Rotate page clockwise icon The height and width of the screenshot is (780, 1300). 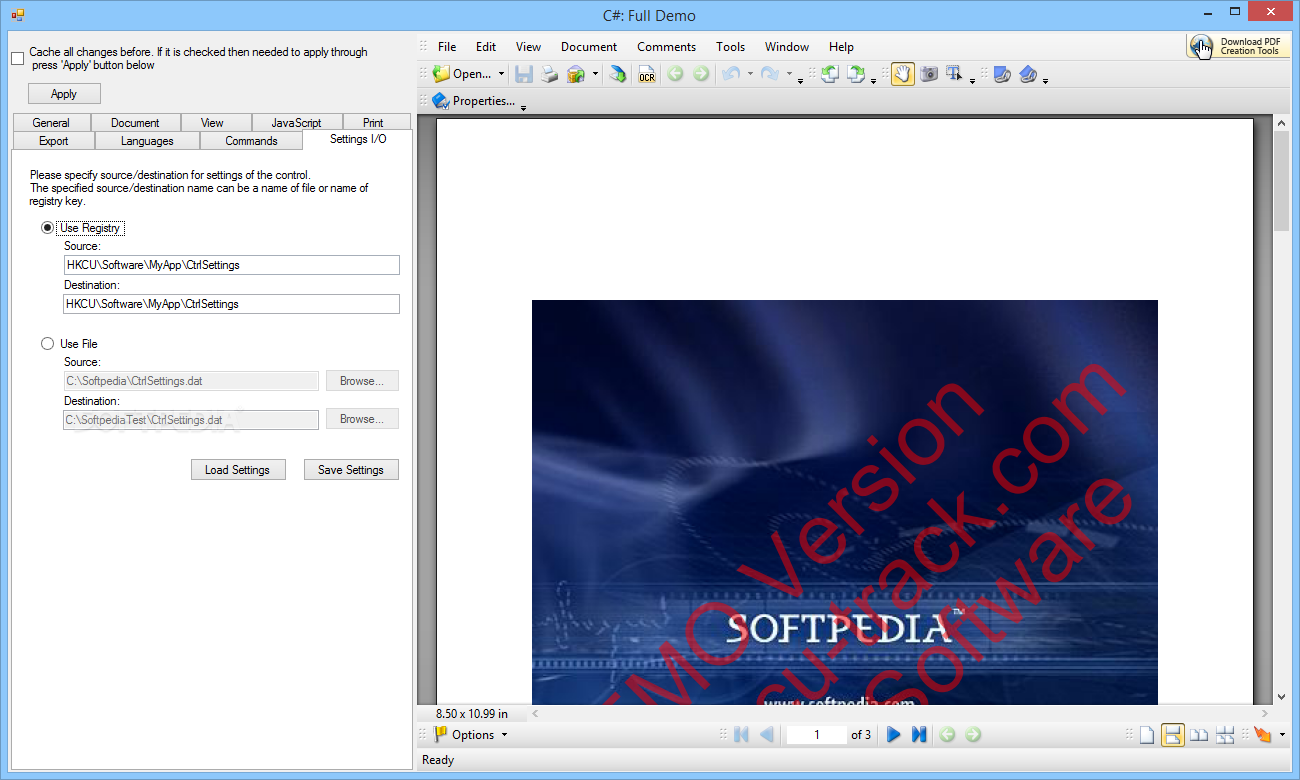[856, 74]
